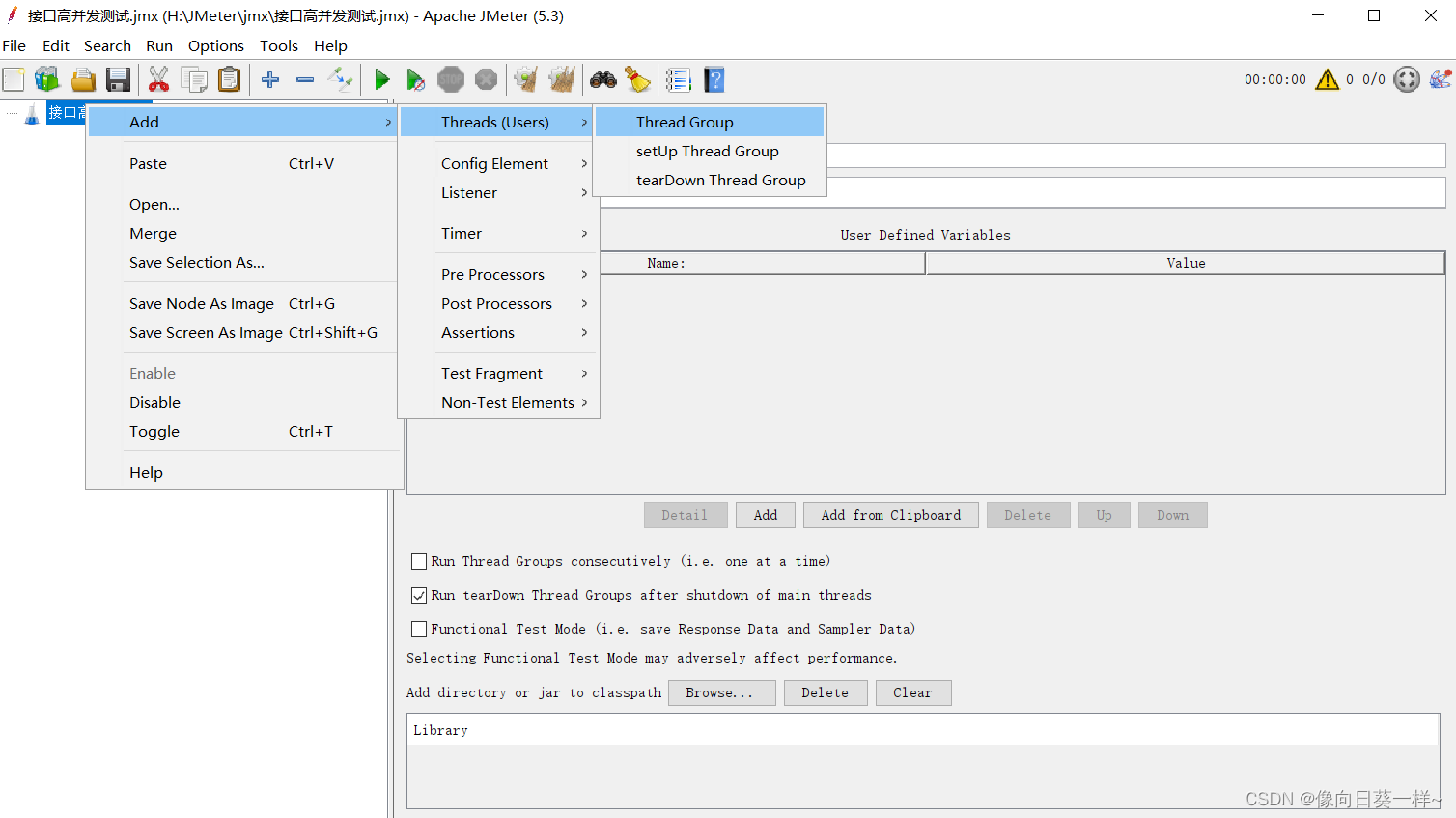The width and height of the screenshot is (1456, 818).
Task: Click the Collapse All minus icon
Action: point(305,79)
